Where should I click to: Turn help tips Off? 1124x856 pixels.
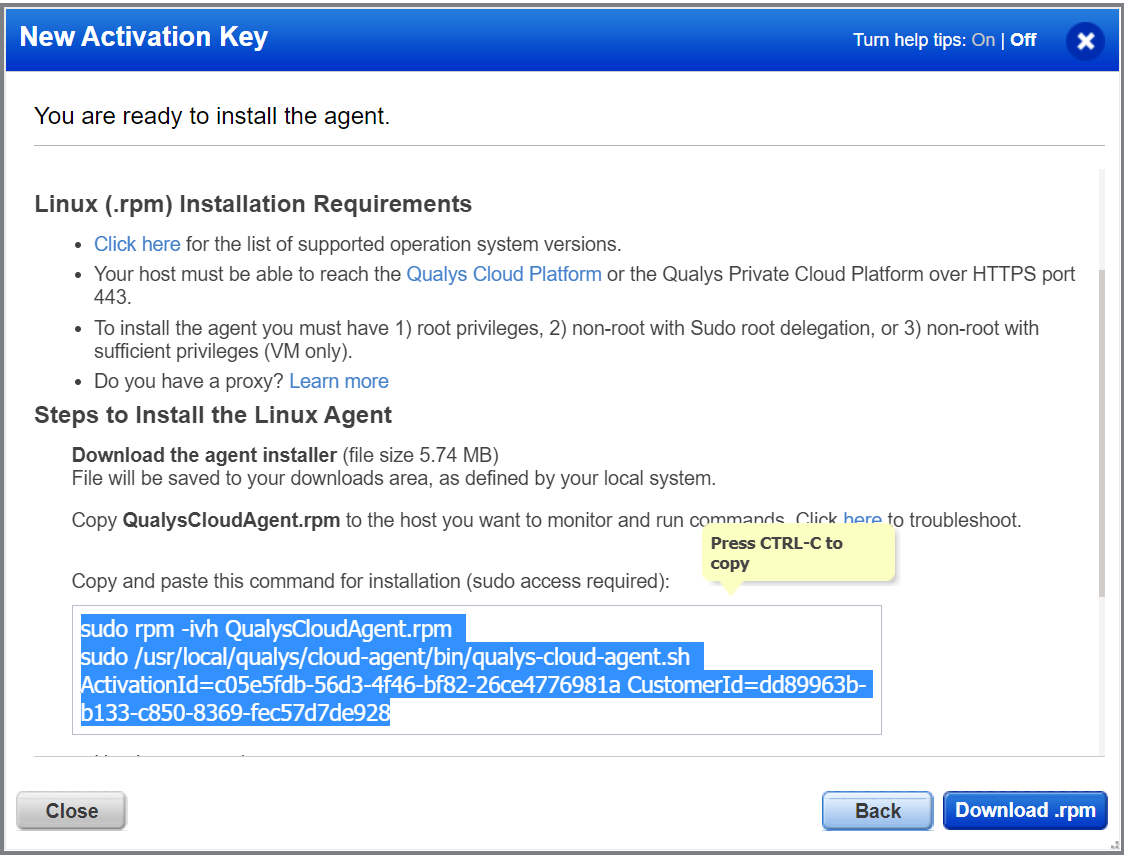point(1023,40)
